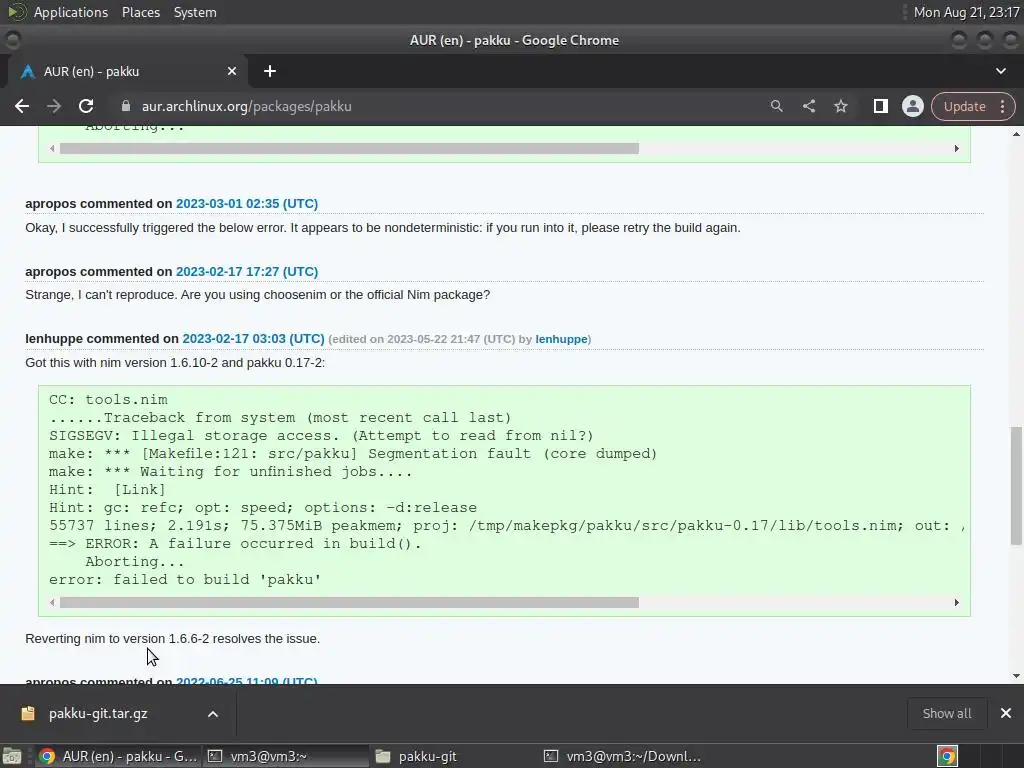The image size is (1024, 768).
Task: Go back to the previous page
Action: point(22,106)
